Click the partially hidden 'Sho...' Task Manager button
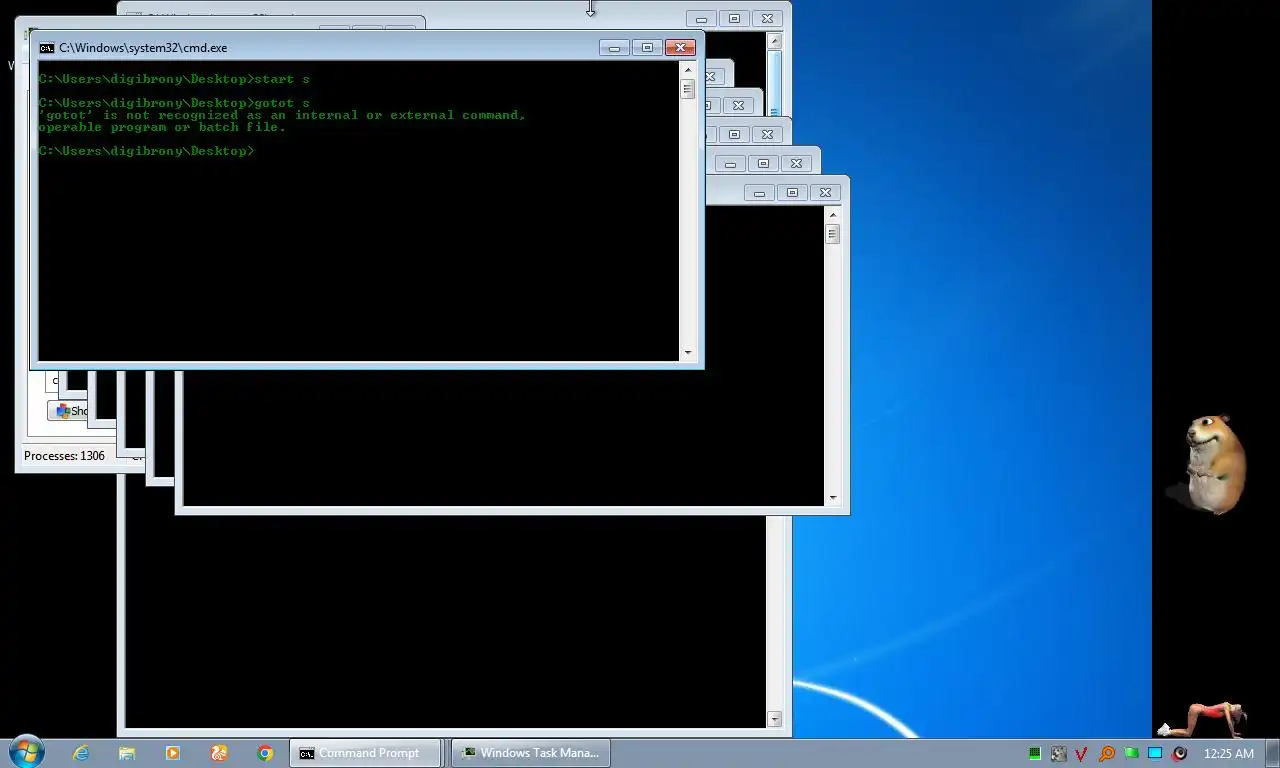 pos(70,411)
